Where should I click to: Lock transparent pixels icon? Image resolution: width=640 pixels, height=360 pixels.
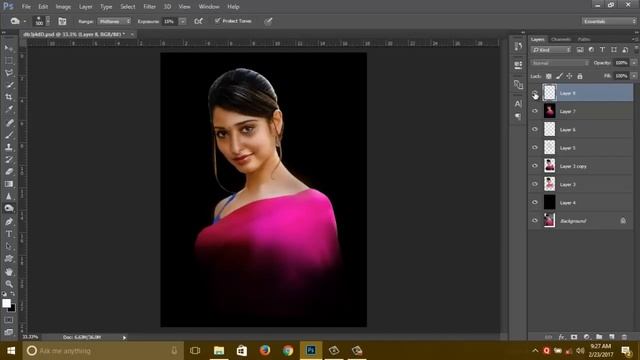[549, 76]
